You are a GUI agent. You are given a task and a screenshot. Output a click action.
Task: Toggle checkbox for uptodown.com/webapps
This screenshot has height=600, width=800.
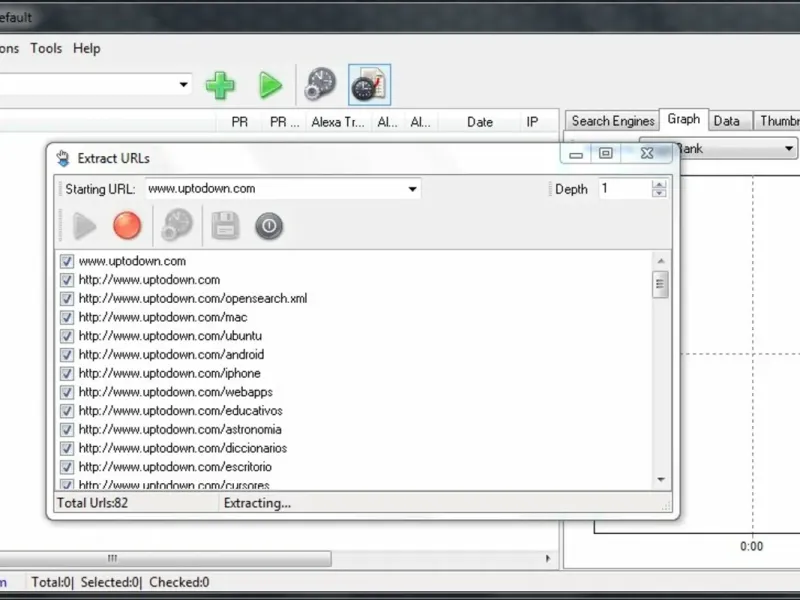66,392
